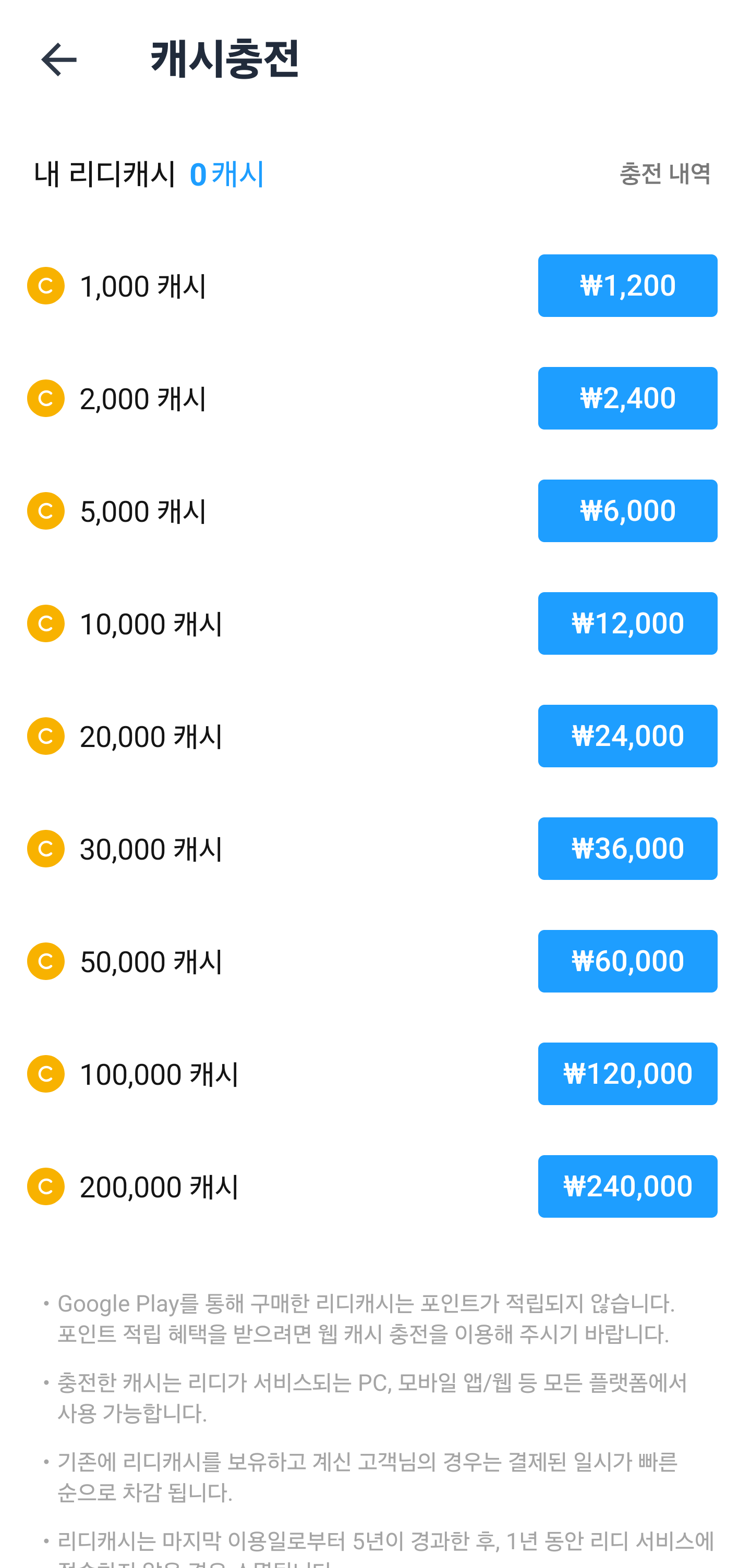This screenshot has height=1568, width=751.
Task: Click the 0 캐시 balance text
Action: [226, 175]
